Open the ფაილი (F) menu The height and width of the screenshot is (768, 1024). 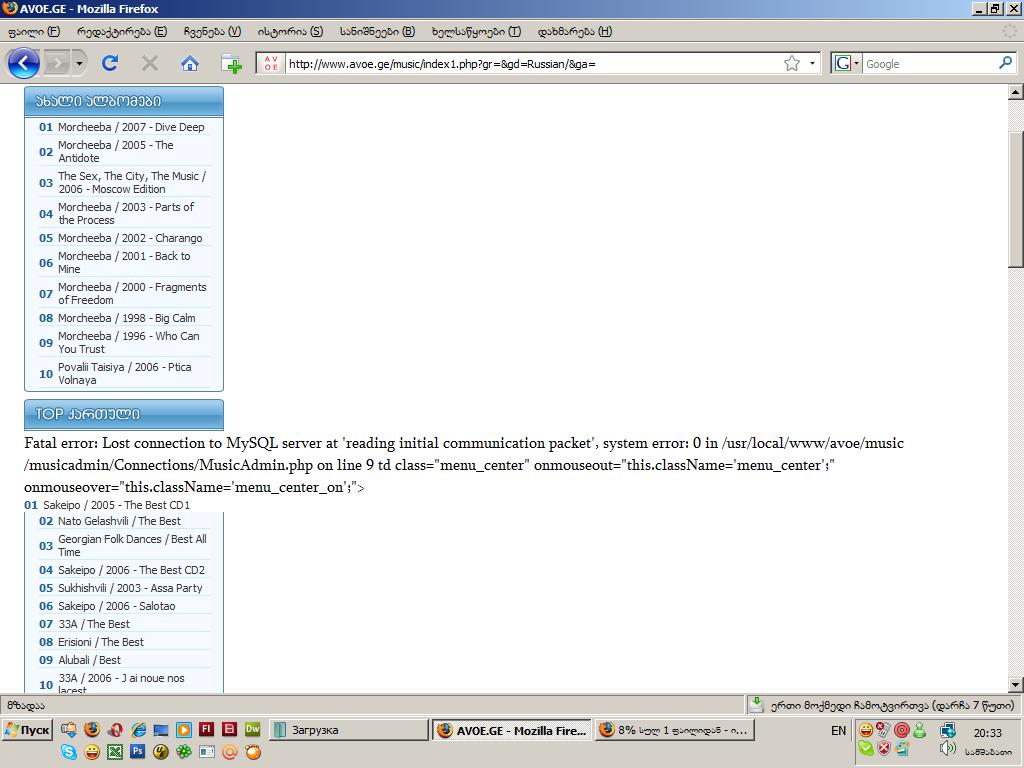34,31
